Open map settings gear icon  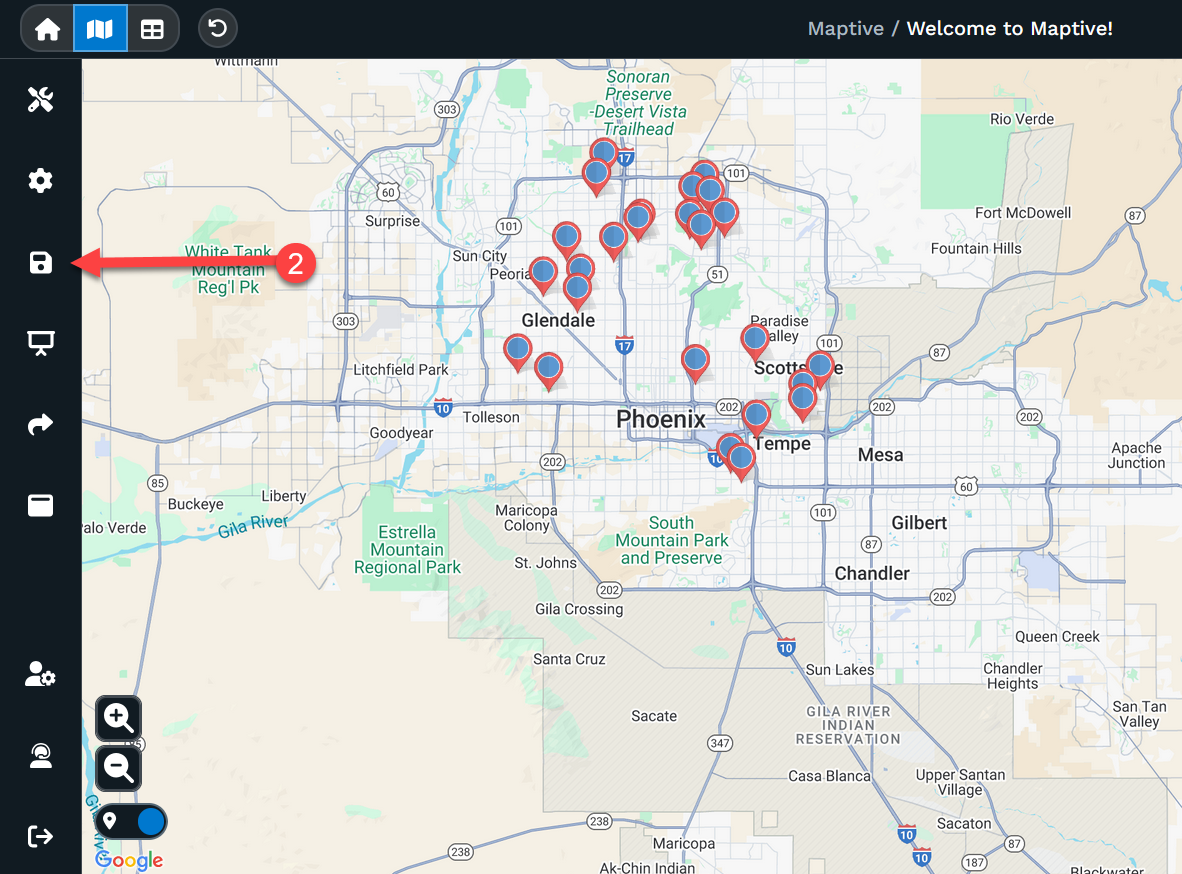click(41, 181)
